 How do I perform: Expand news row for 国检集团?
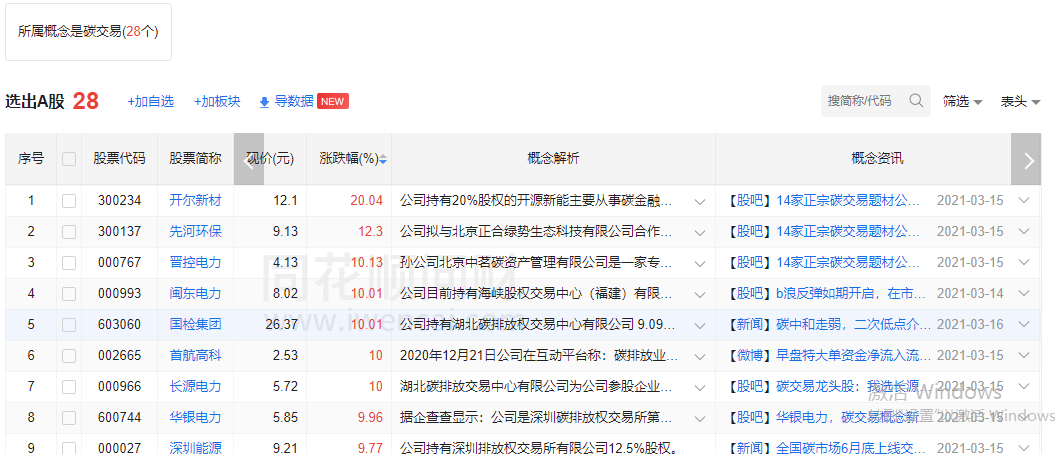tap(1023, 325)
